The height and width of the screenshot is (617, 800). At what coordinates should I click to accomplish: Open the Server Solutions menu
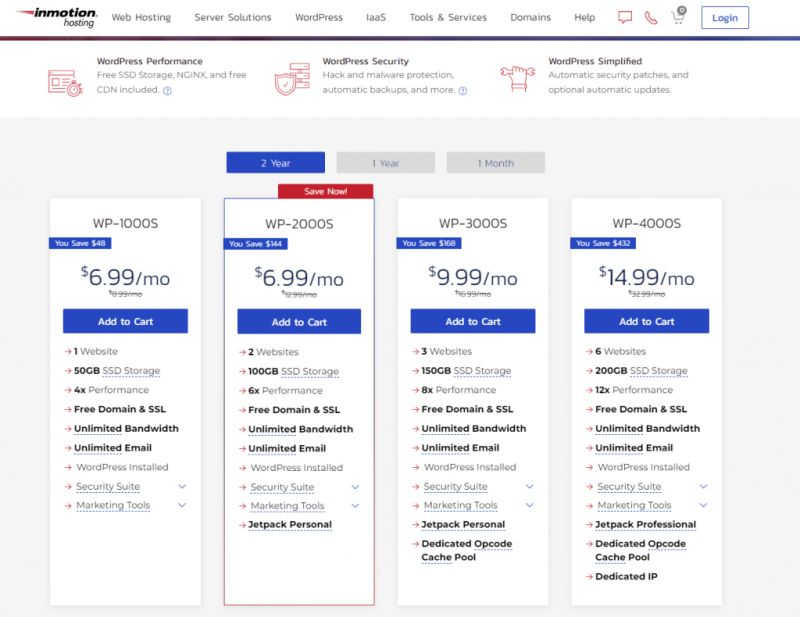(x=231, y=17)
